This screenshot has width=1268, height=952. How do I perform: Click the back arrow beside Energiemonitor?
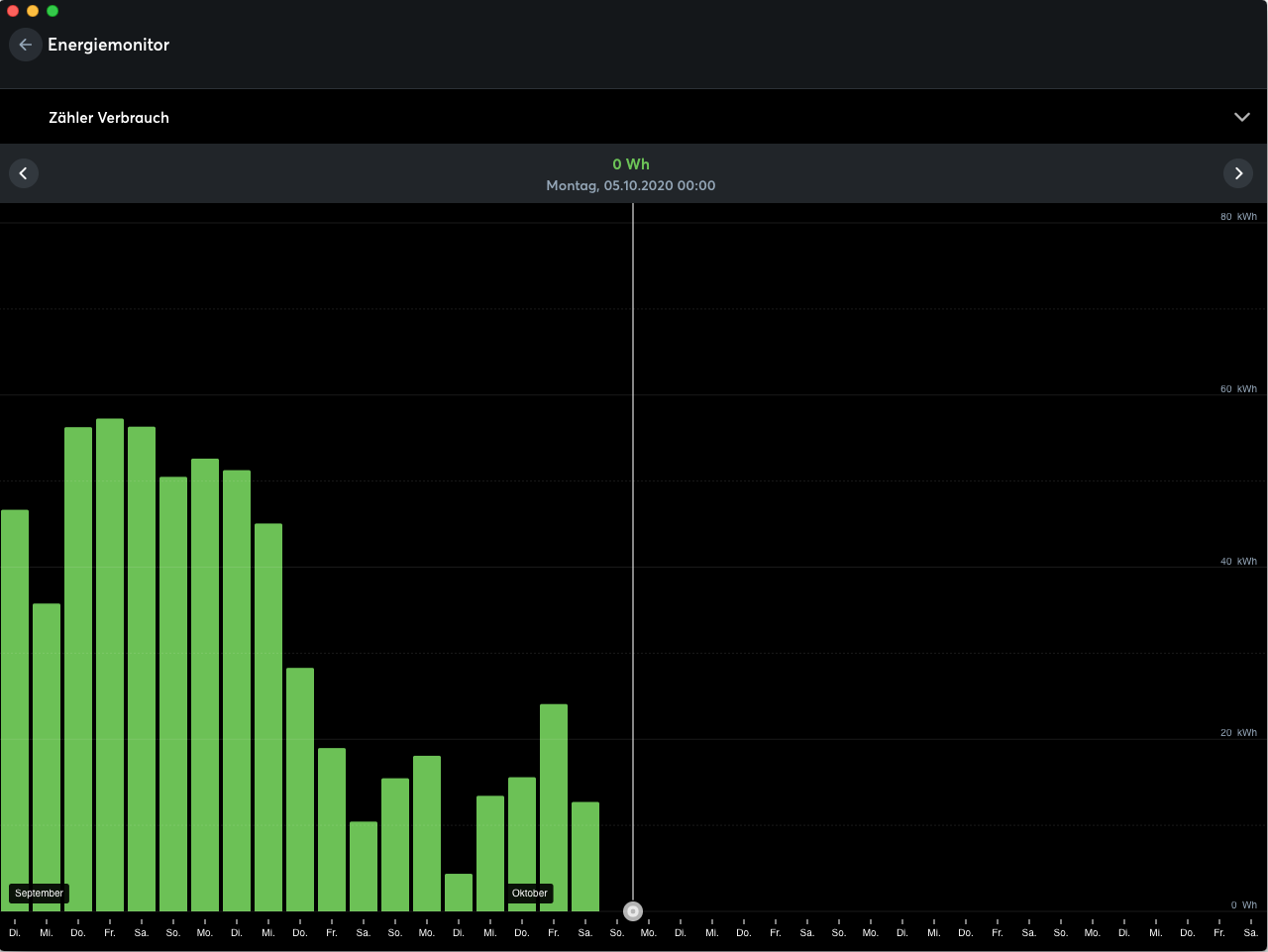point(25,45)
